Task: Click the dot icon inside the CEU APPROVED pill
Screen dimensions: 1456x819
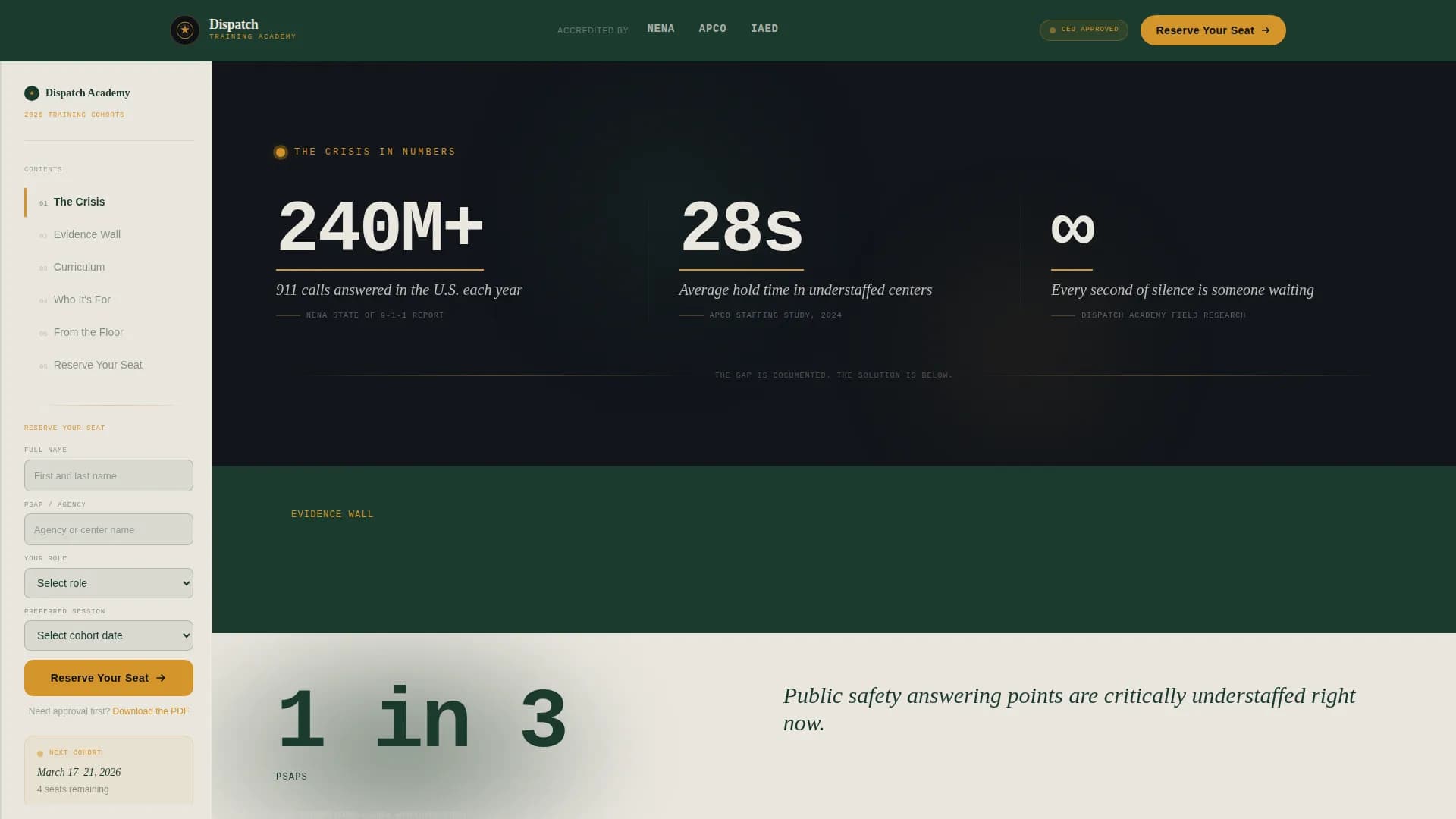Action: click(1053, 30)
